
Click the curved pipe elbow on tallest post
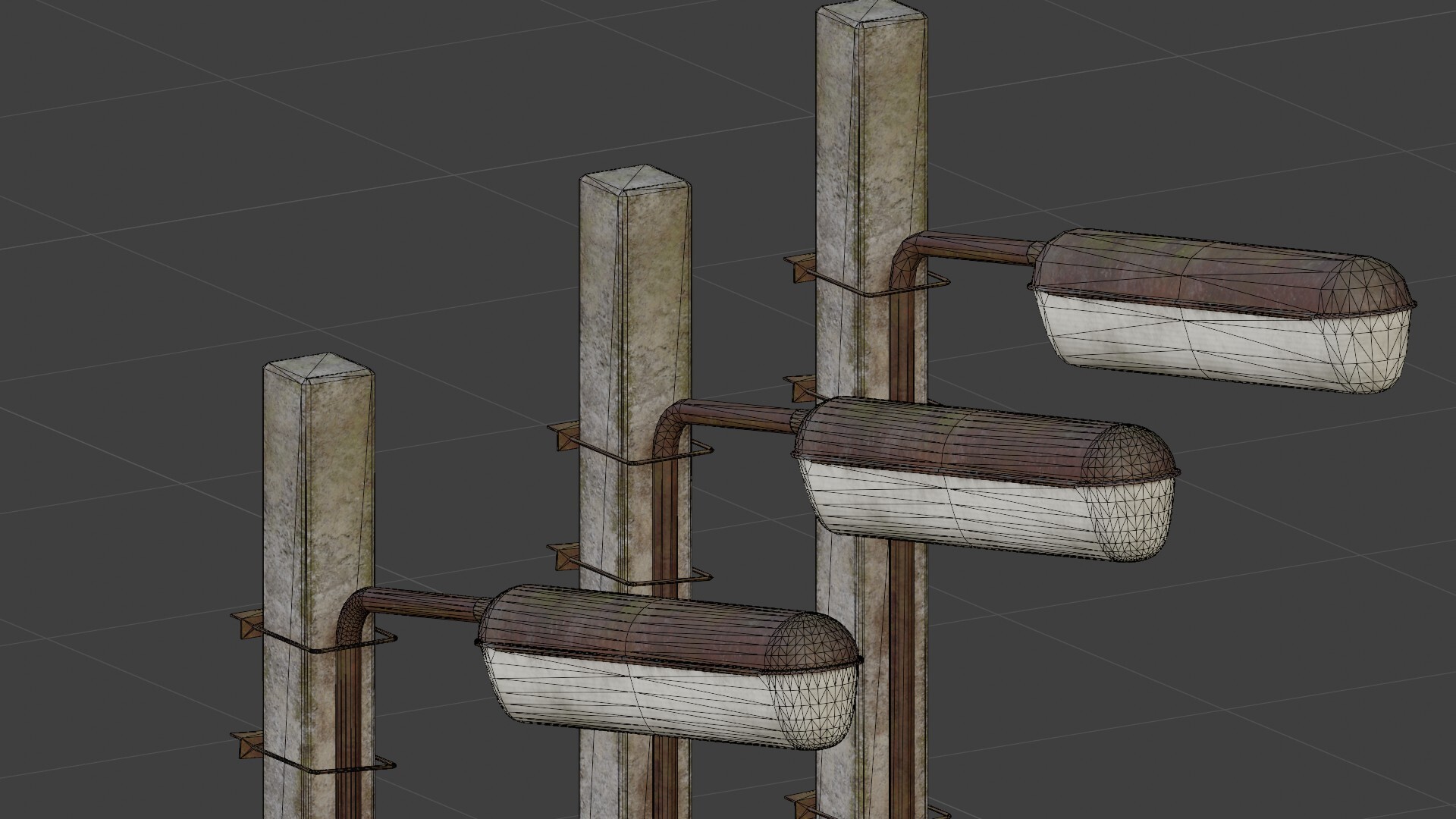pos(906,260)
